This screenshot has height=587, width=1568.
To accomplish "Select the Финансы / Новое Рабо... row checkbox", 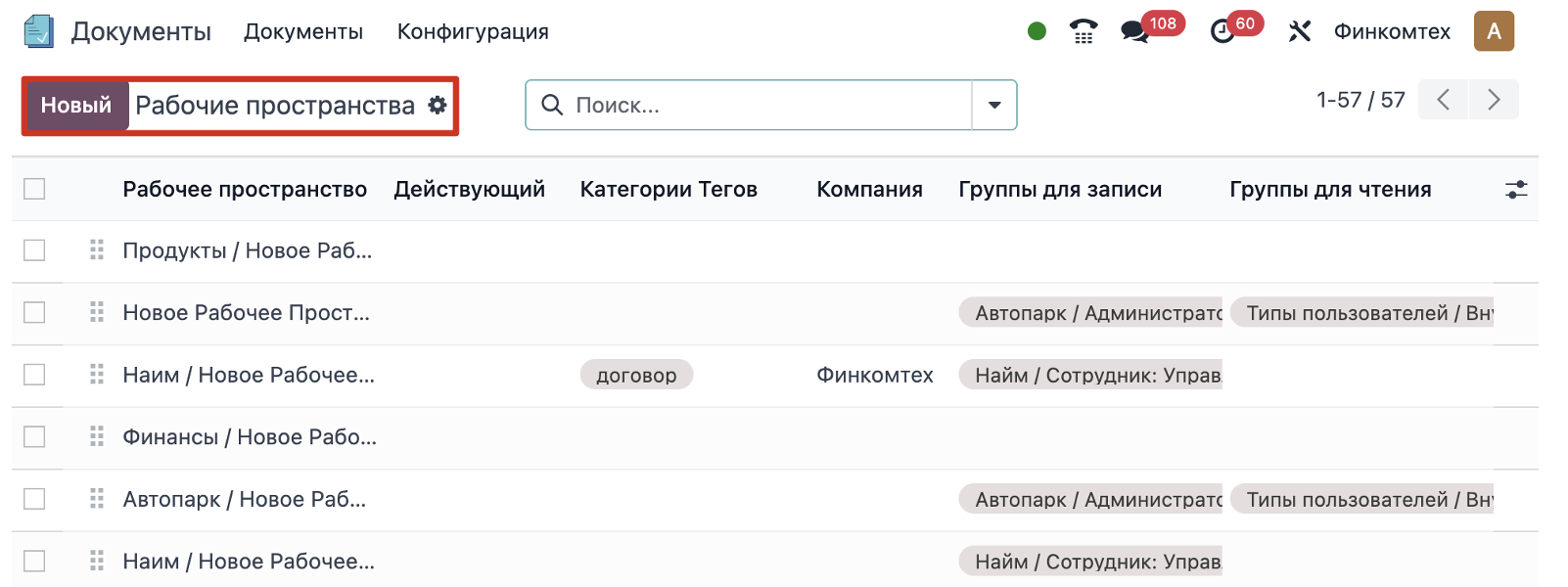I will point(34,436).
